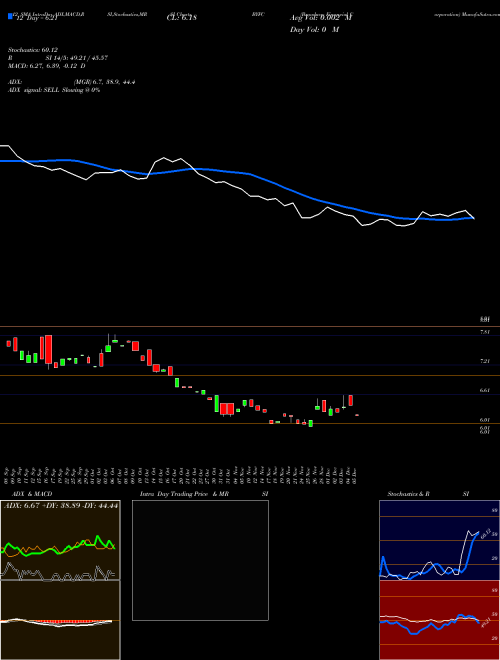Click the 7.81 price axis label
Viewport: 500px width, 660px height.
pos(485,333)
